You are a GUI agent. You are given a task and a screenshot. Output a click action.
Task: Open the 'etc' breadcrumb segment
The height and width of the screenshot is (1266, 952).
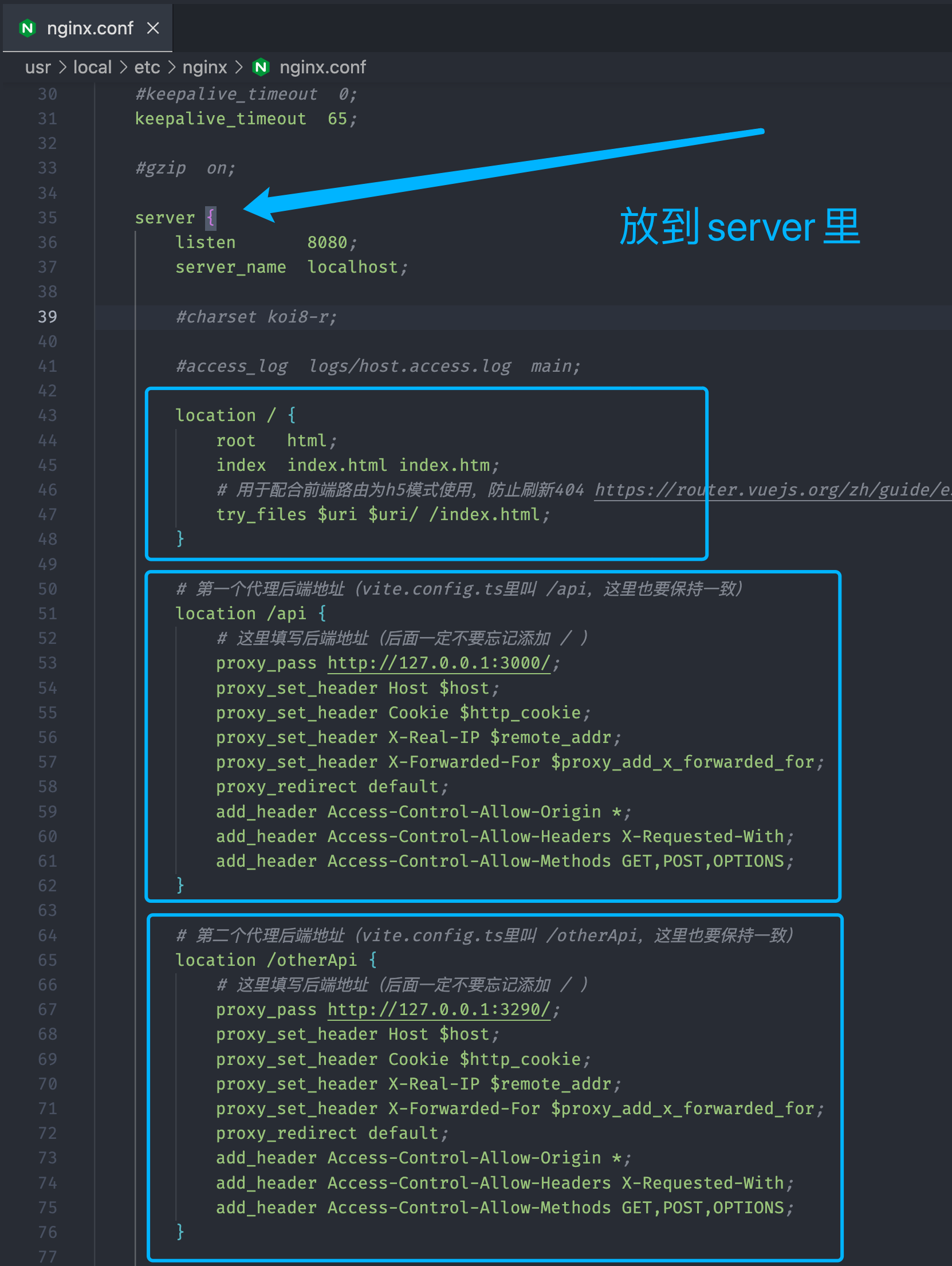[147, 68]
